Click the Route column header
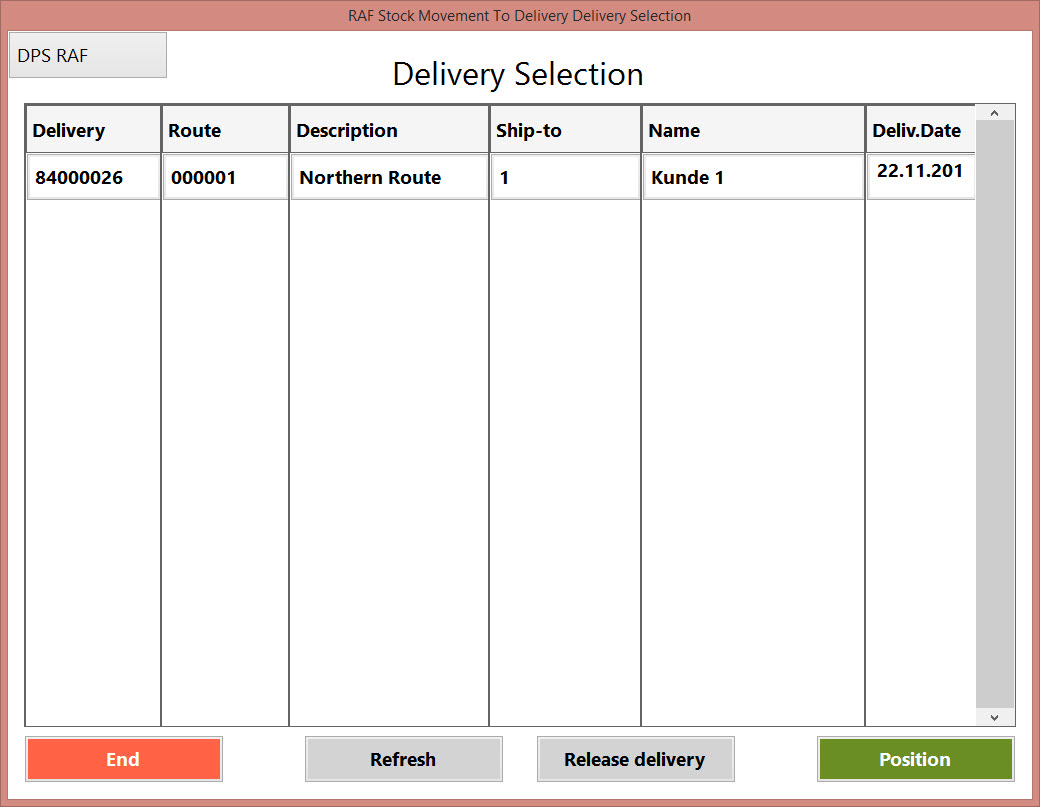The width and height of the screenshot is (1040, 807). coord(225,130)
